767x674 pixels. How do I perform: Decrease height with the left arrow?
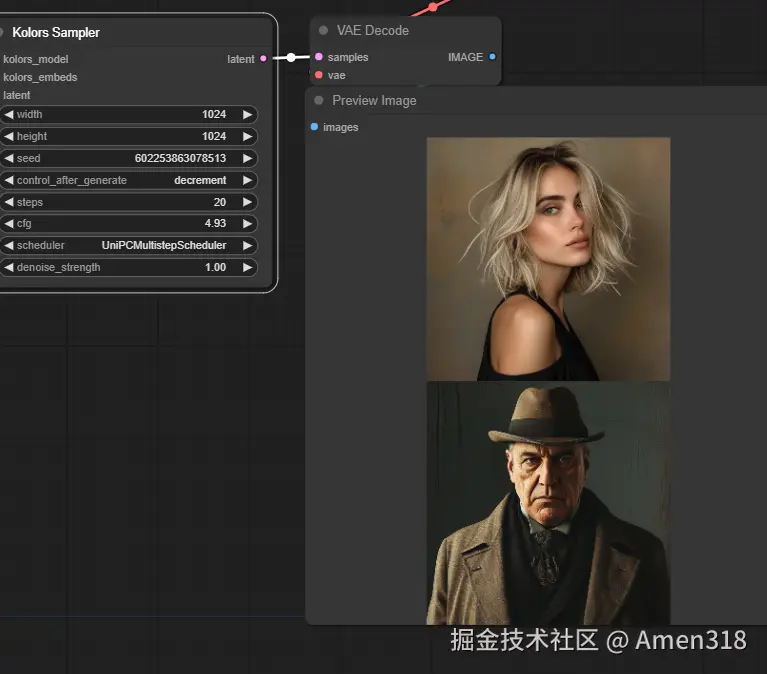point(9,137)
